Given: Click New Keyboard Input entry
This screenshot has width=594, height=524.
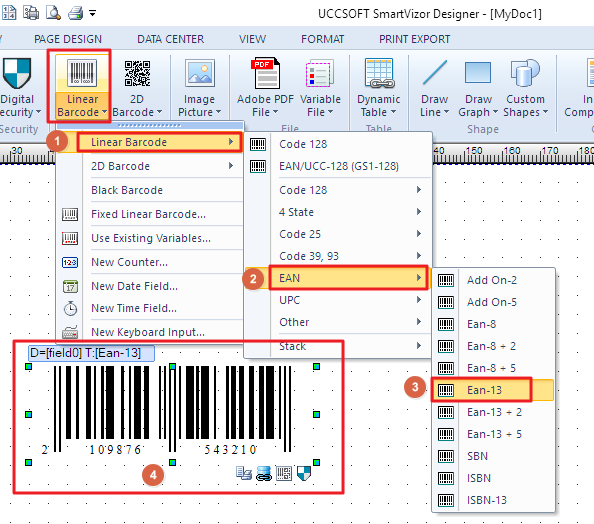Looking at the screenshot, I should coord(150,332).
